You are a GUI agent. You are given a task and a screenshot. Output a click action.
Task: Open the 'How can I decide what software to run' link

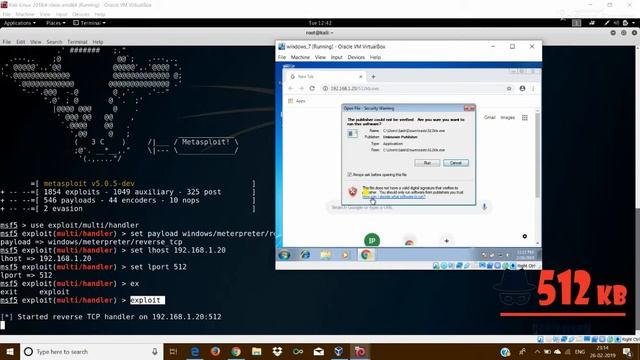(394, 196)
